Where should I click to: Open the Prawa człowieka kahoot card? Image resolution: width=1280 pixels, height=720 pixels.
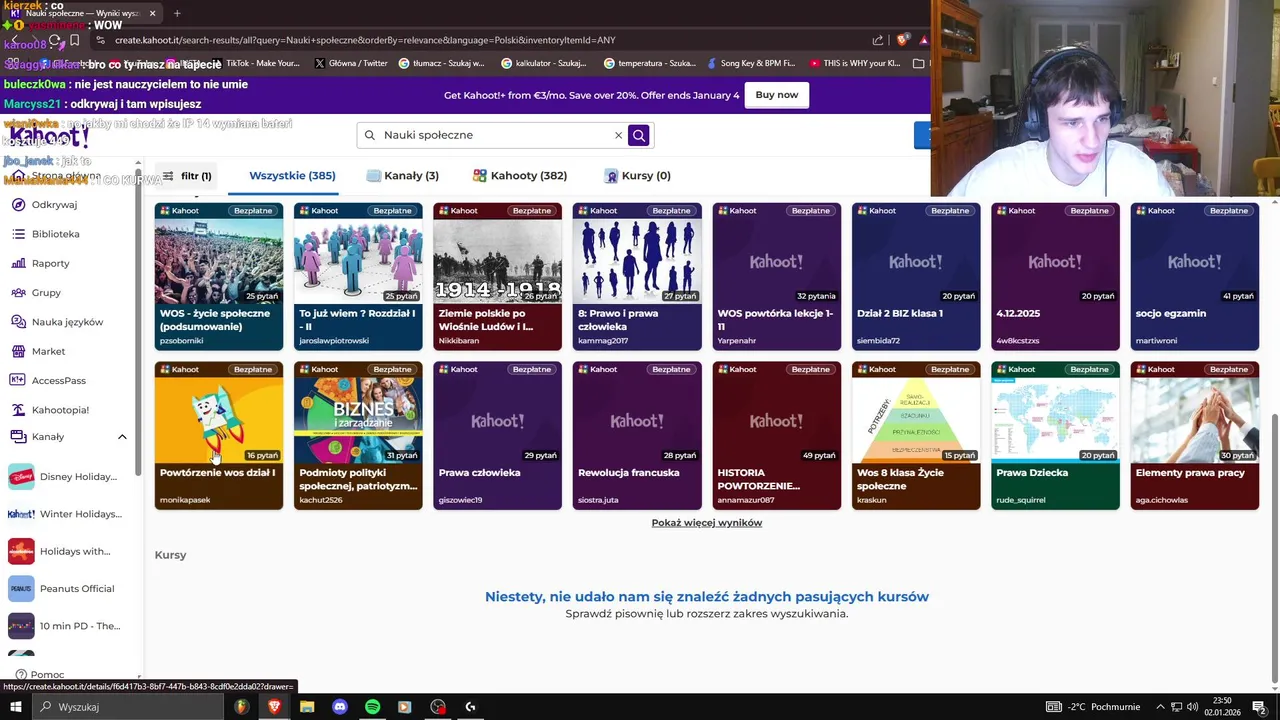497,436
